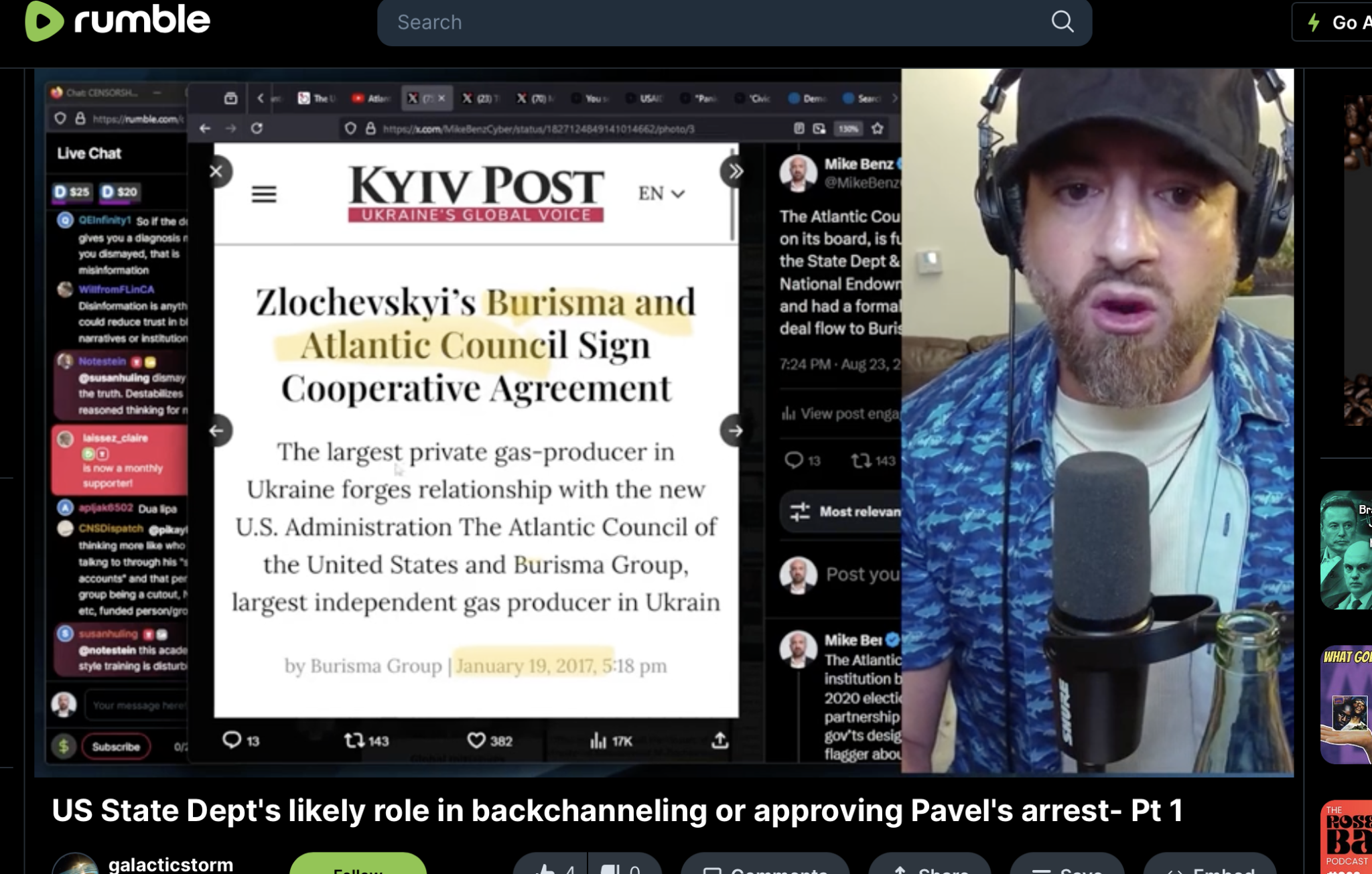The height and width of the screenshot is (874, 1372).
Task: In the video, click the browser reload icon
Action: coord(257,128)
